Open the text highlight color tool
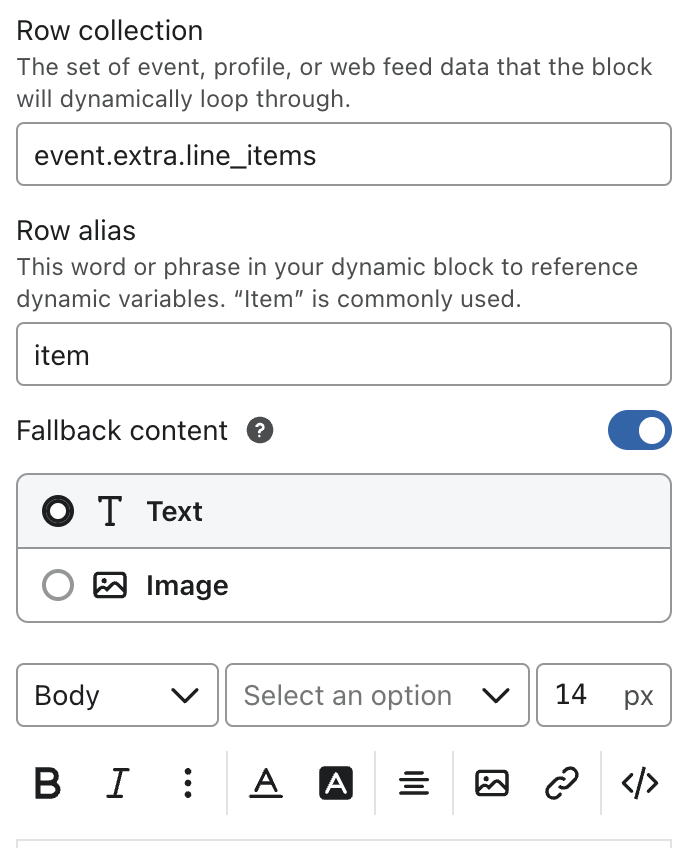The image size is (698, 848). click(336, 784)
